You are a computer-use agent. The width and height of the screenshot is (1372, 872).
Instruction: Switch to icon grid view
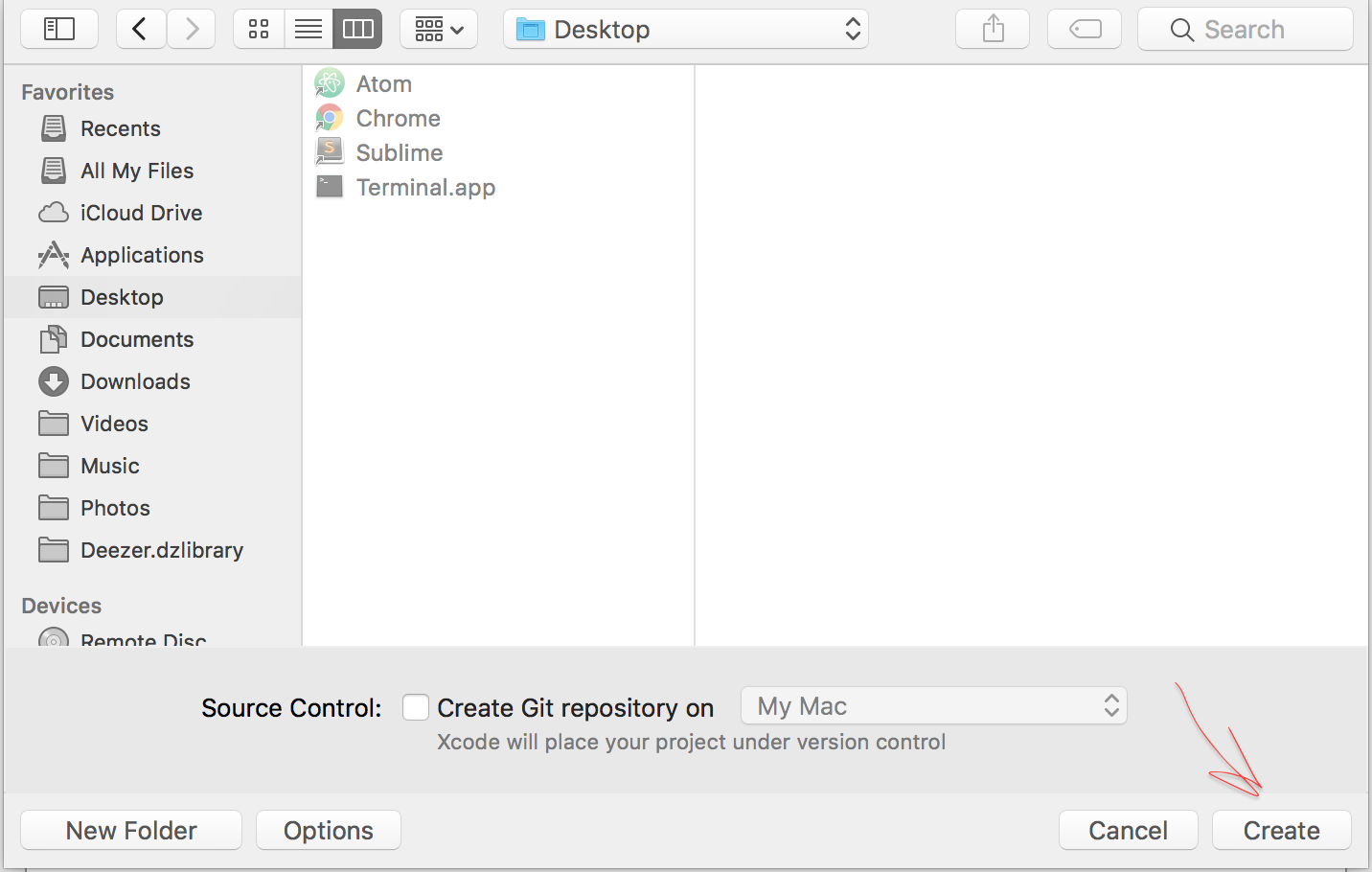[x=259, y=30]
